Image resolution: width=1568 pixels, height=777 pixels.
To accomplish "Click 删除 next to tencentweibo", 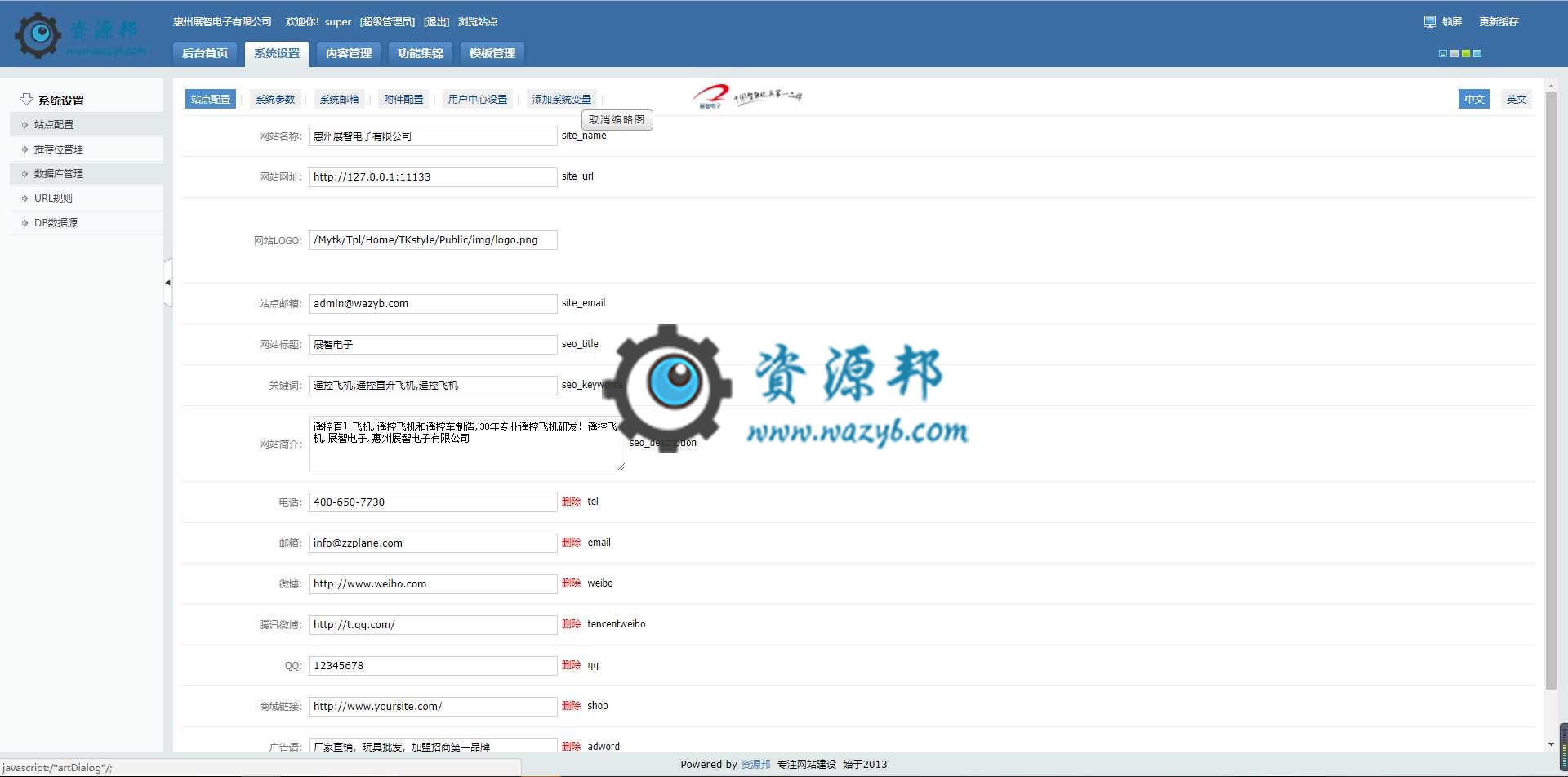I will coord(572,624).
